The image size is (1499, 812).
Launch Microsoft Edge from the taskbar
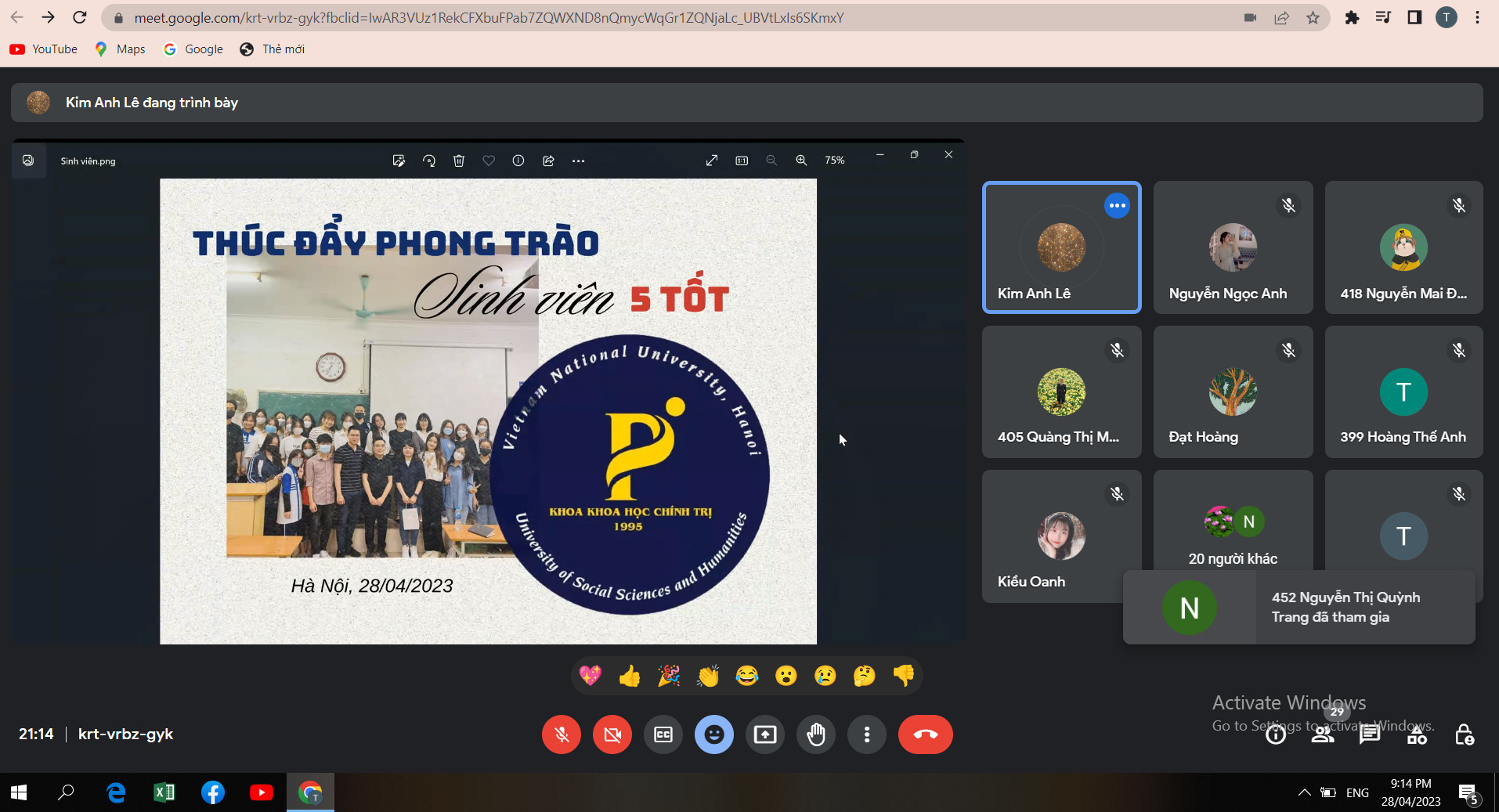[116, 792]
